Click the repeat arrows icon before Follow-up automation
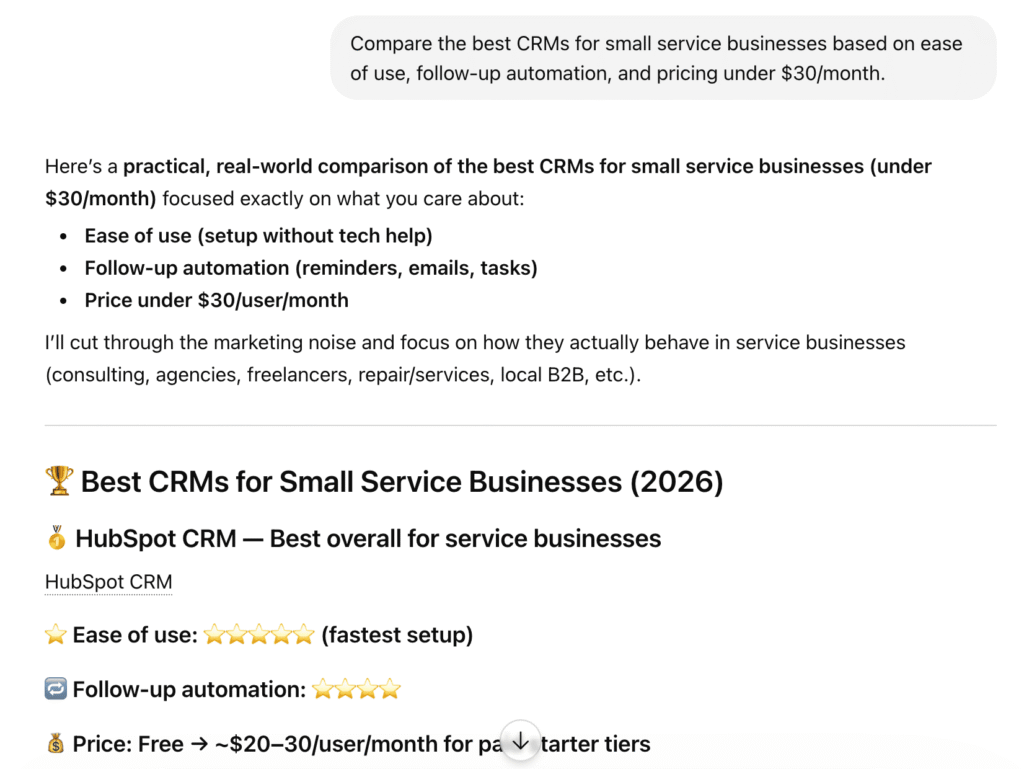The height and width of the screenshot is (769, 1024). [x=56, y=689]
